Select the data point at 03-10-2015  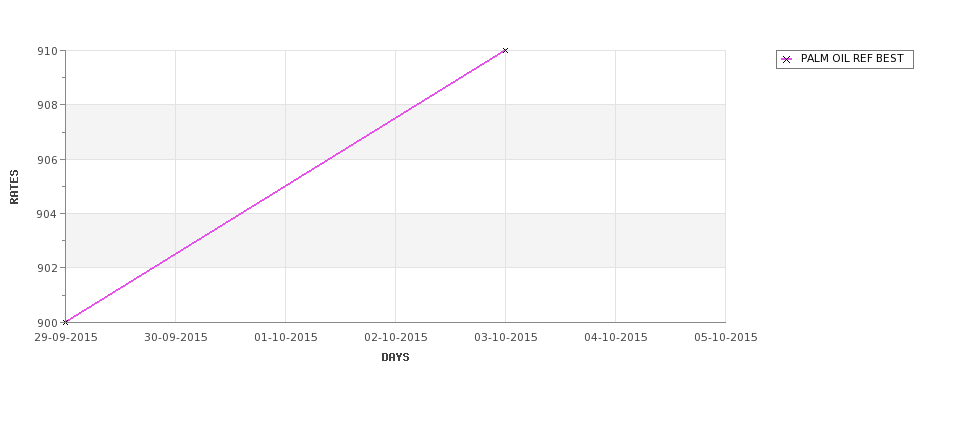pos(505,50)
